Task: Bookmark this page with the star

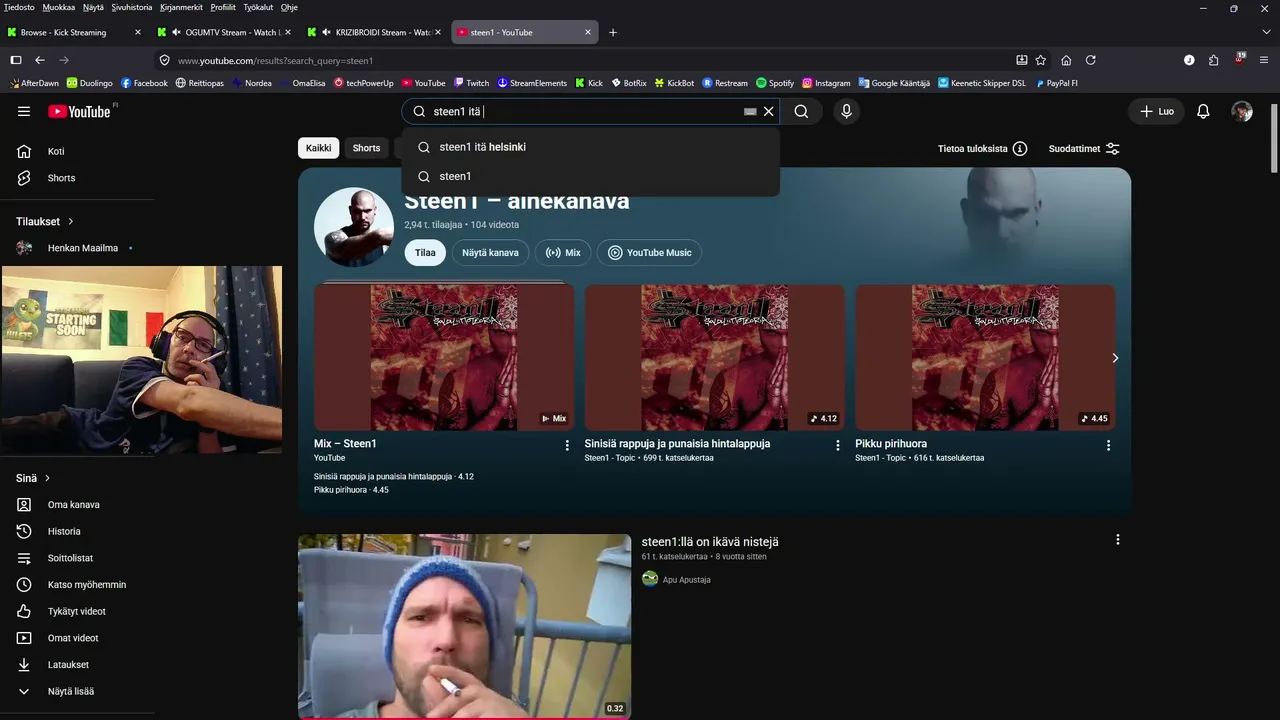Action: (1041, 60)
